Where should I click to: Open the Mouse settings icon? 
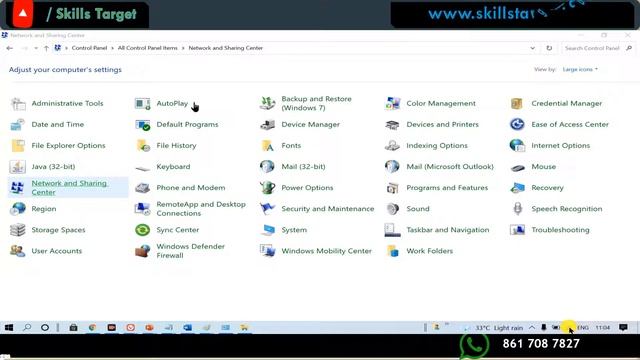pos(517,167)
